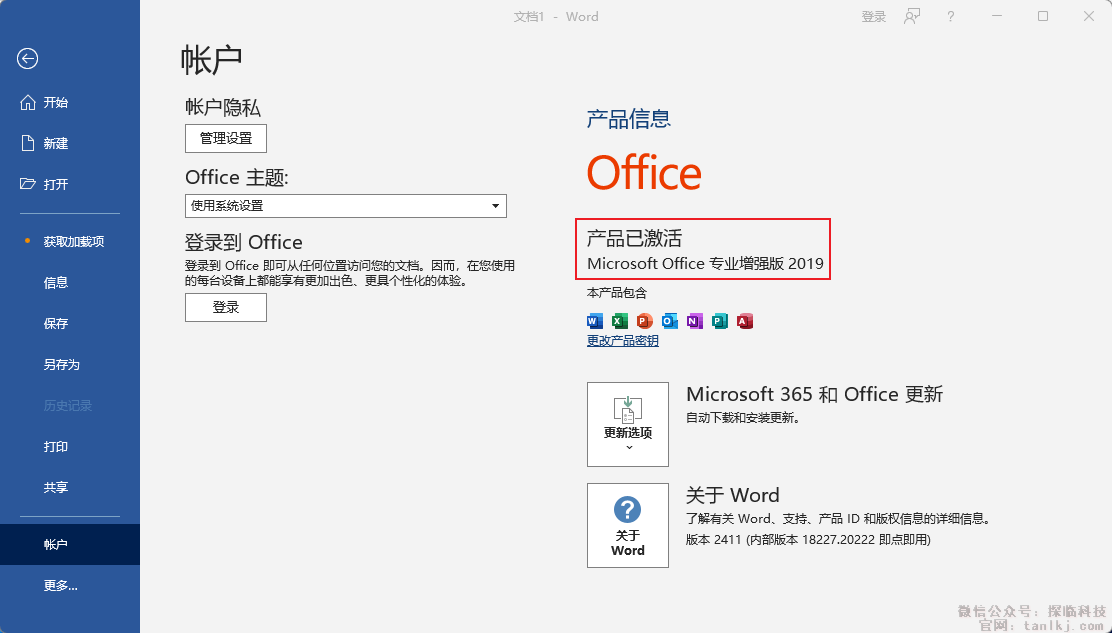Viewport: 1112px width, 633px height.
Task: Open the 更新选项 dropdown button
Action: [628, 425]
